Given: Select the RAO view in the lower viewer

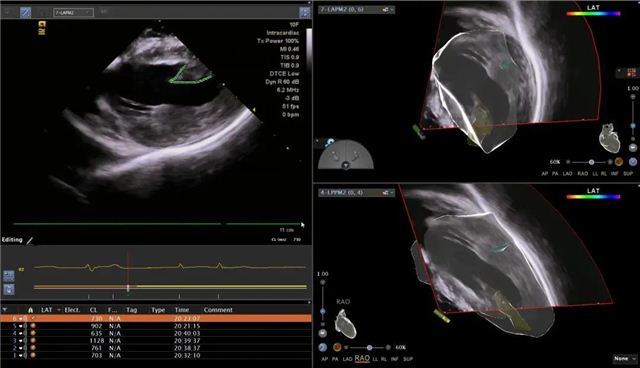Looking at the screenshot, I should (362, 359).
